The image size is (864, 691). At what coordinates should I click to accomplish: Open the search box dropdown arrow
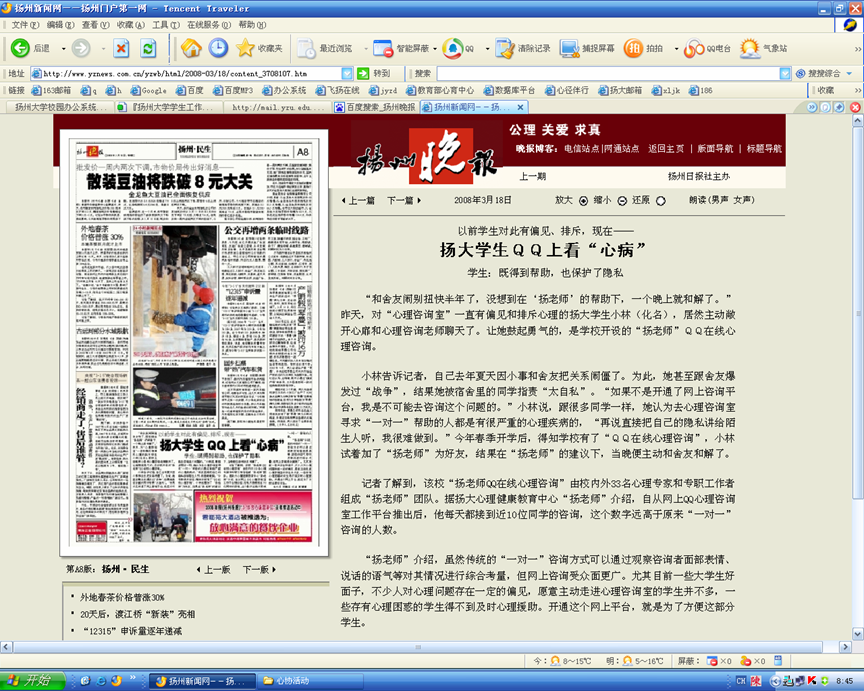click(785, 74)
